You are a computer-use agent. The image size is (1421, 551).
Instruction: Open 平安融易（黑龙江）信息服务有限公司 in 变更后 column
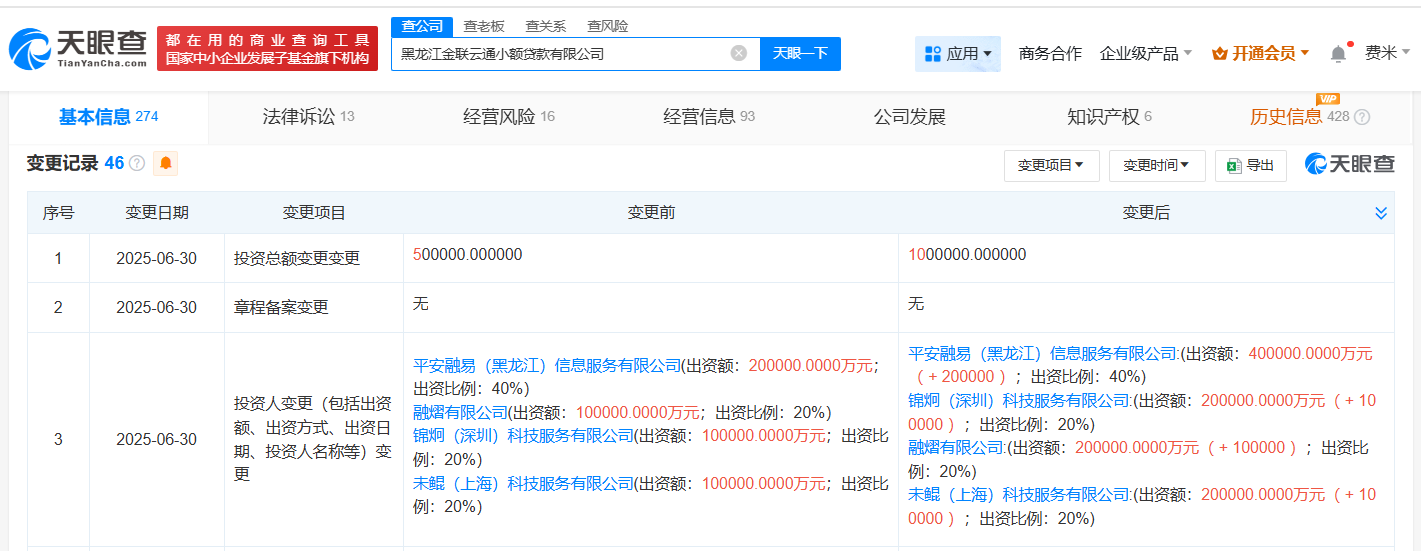click(1044, 353)
